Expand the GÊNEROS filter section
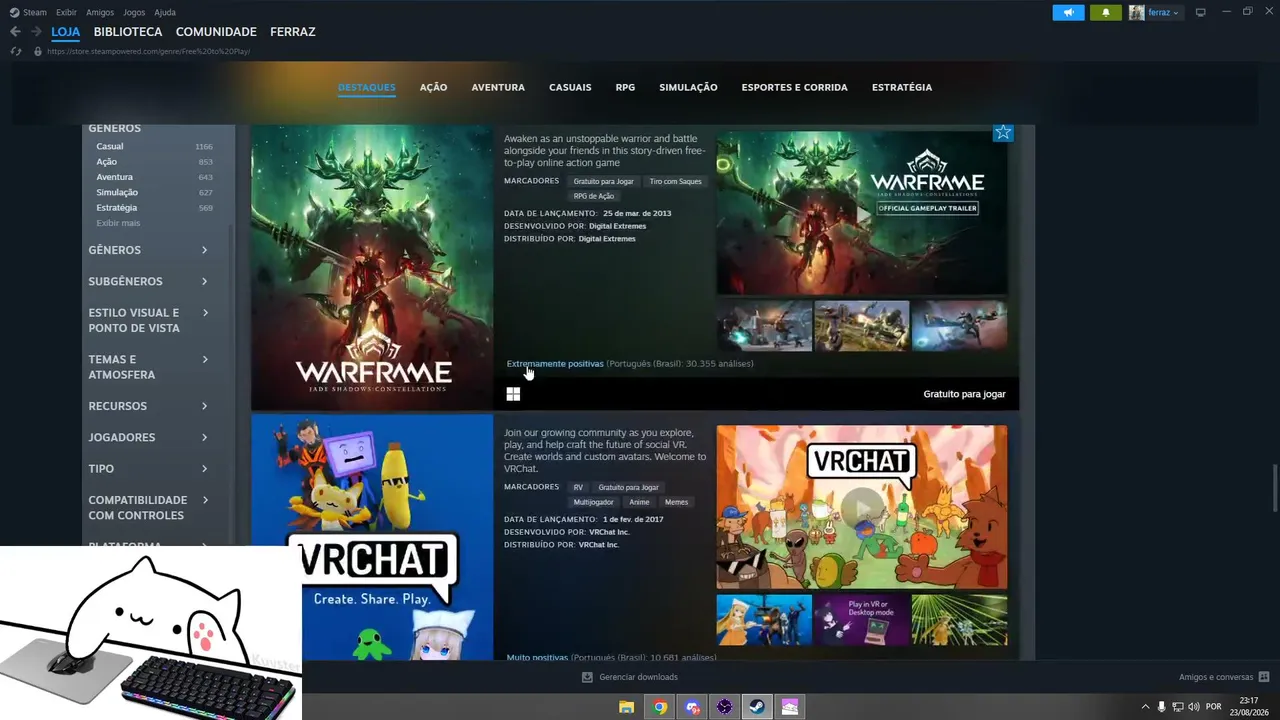Screen dimensions: 1280x720 [148, 250]
